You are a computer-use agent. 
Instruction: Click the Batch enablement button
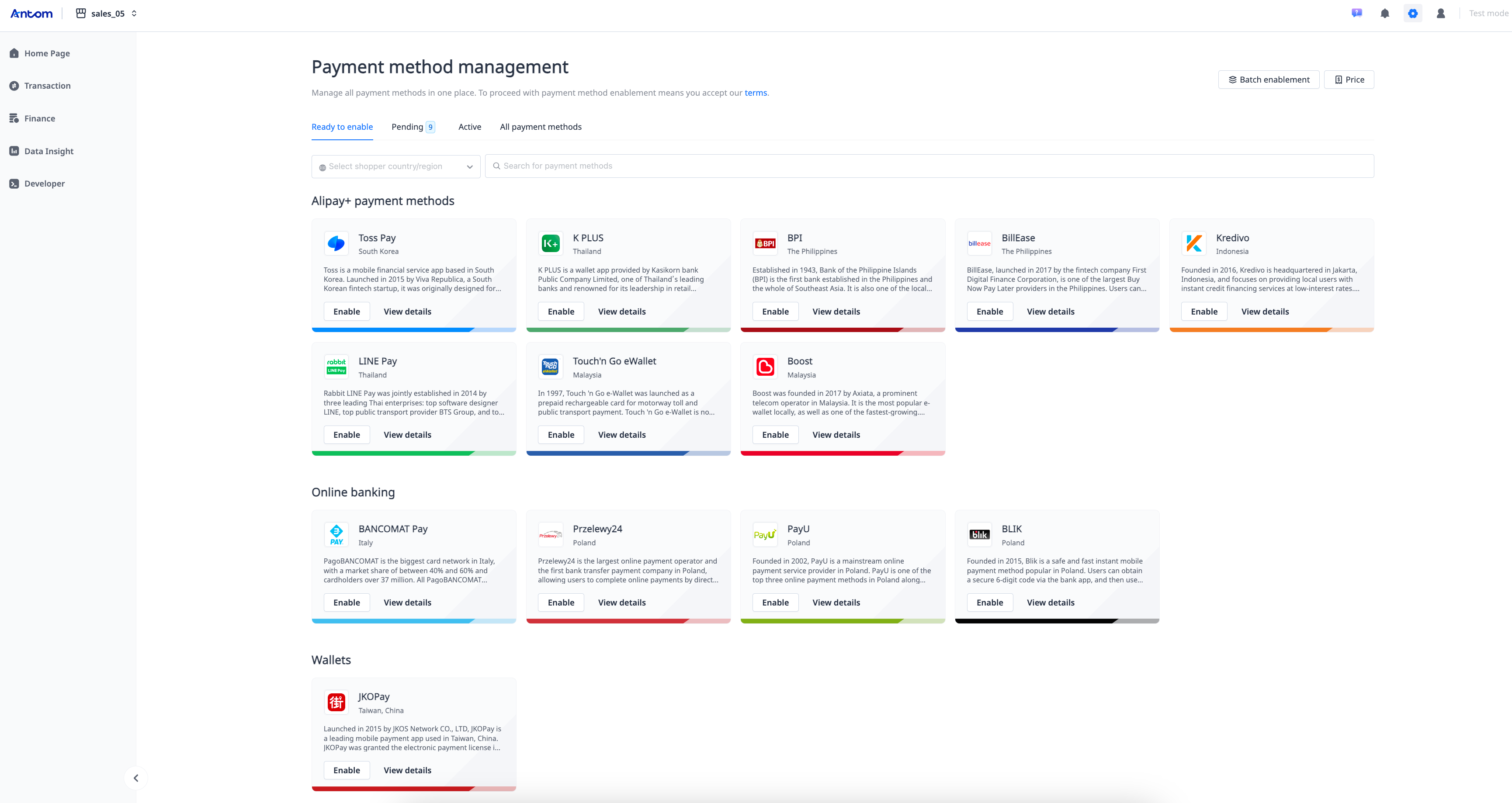pos(1269,80)
